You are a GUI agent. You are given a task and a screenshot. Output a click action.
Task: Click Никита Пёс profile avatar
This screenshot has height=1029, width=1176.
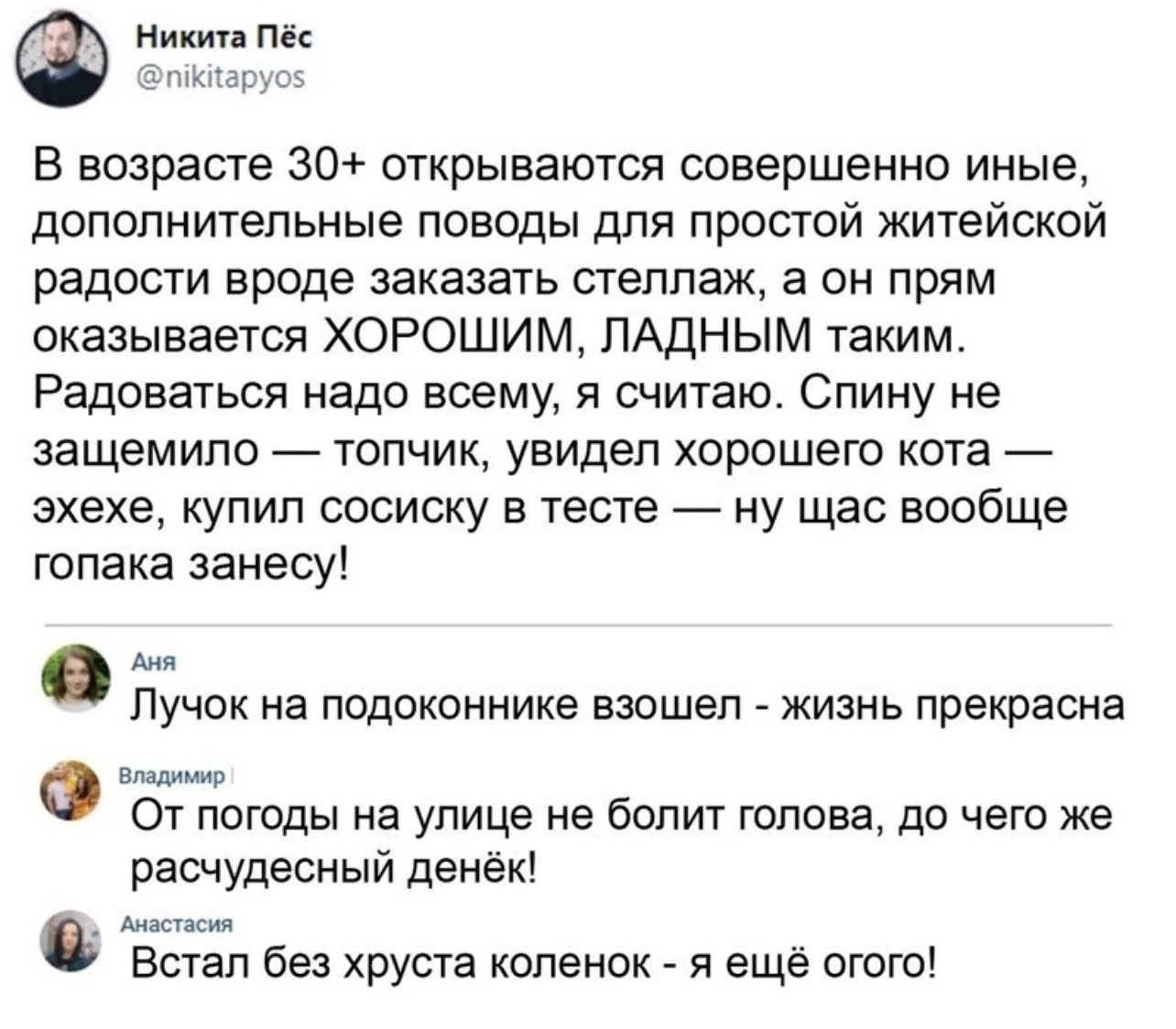click(x=64, y=63)
